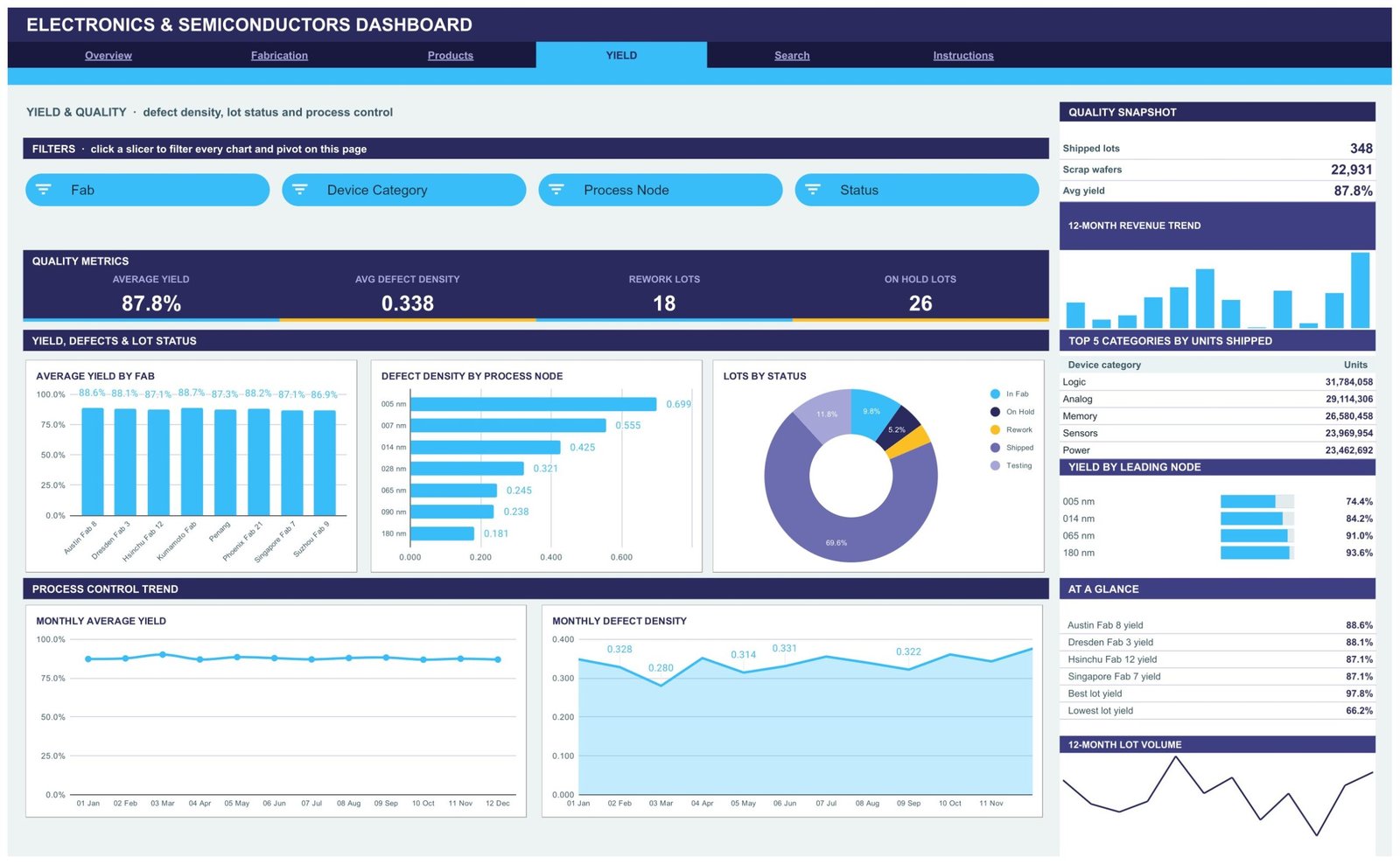Click the filter icon on Device Category slicer

click(x=300, y=190)
